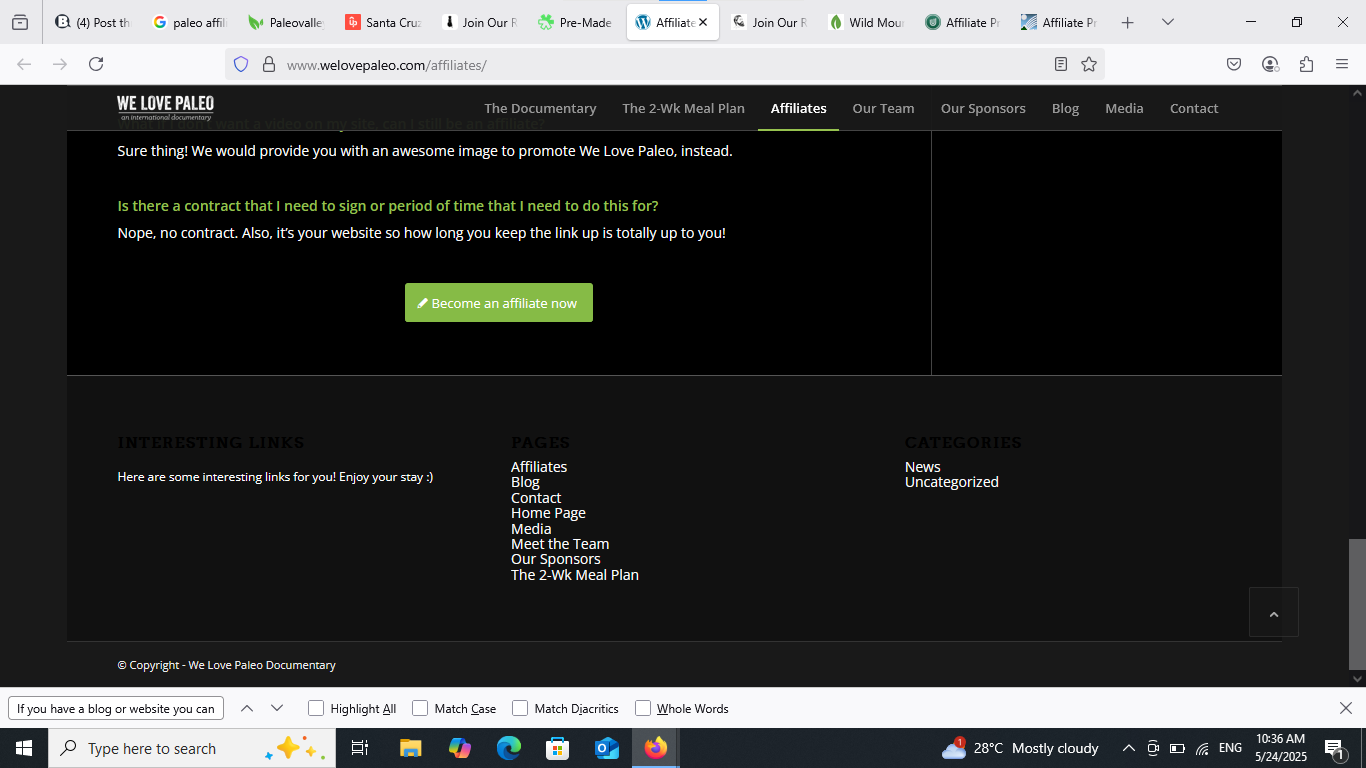Switch to the Pre-Made tab
The width and height of the screenshot is (1366, 768).
pyautogui.click(x=574, y=22)
